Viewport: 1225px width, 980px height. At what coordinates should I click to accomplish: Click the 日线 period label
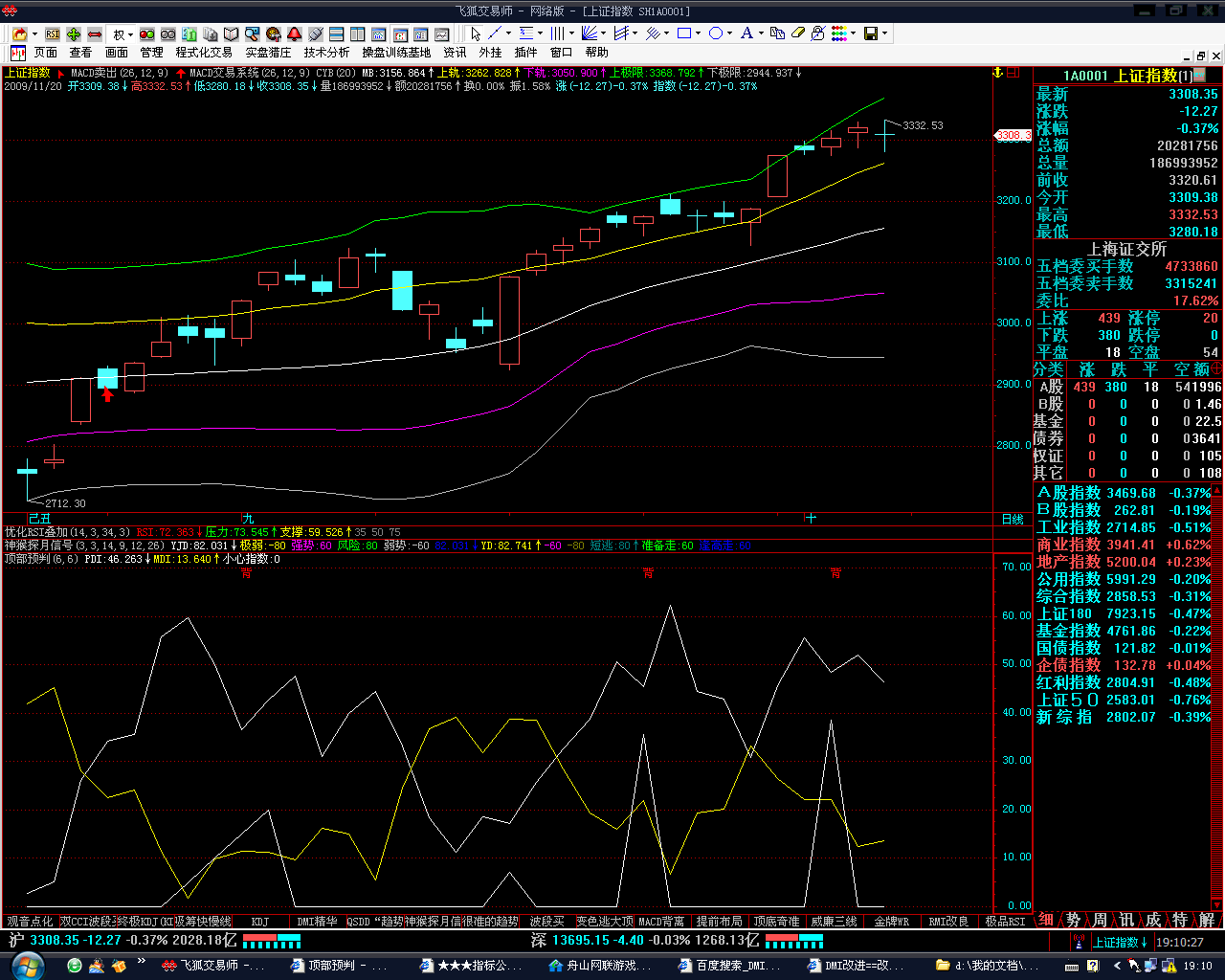click(1013, 519)
